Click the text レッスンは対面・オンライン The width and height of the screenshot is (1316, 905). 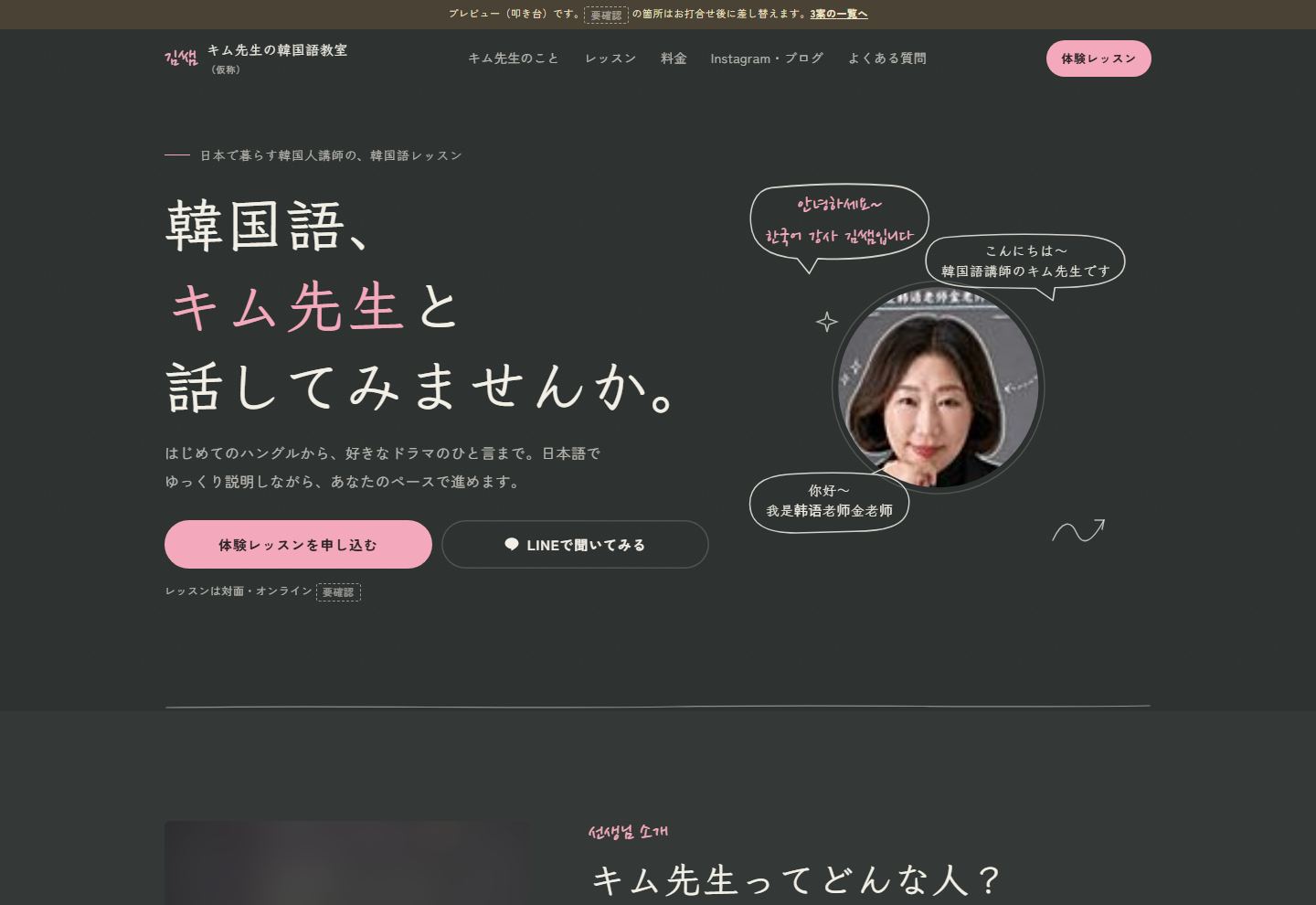(239, 591)
